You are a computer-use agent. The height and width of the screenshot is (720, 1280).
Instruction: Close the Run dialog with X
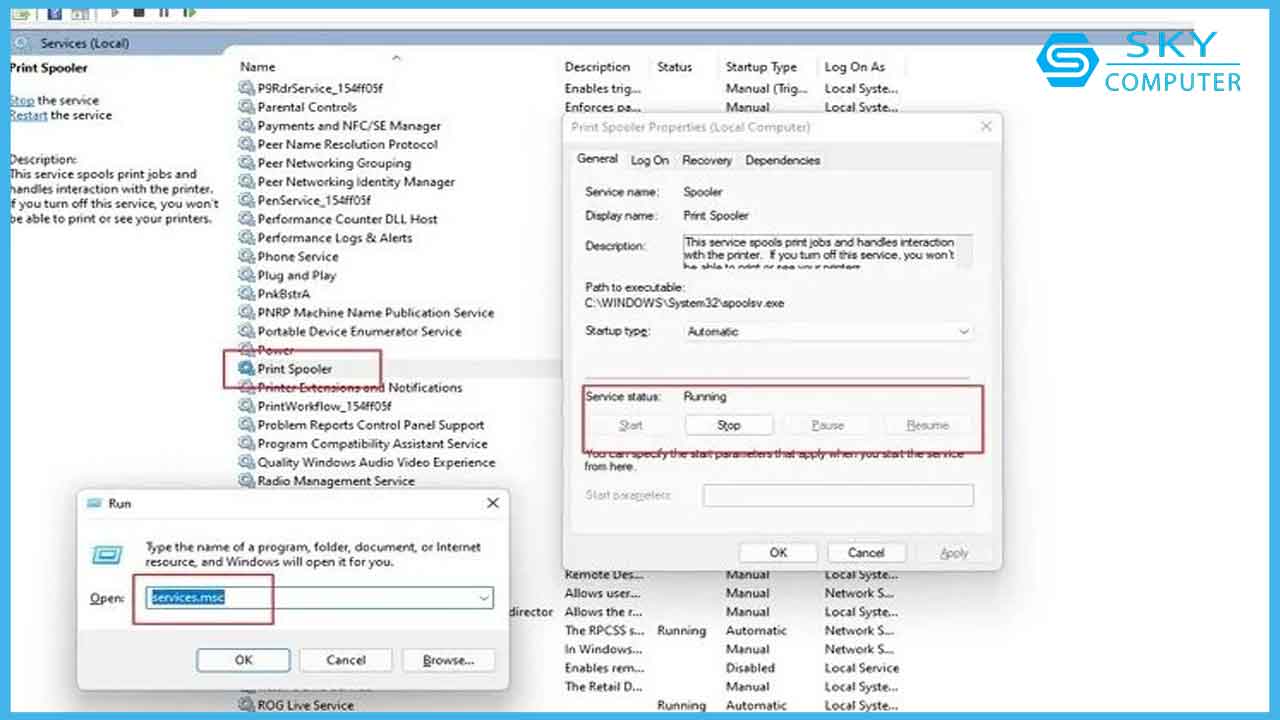[x=492, y=503]
